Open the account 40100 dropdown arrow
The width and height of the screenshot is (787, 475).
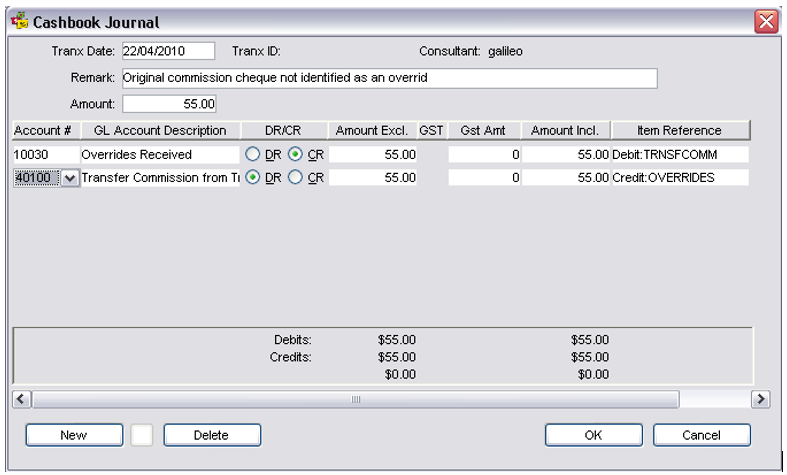[70, 178]
